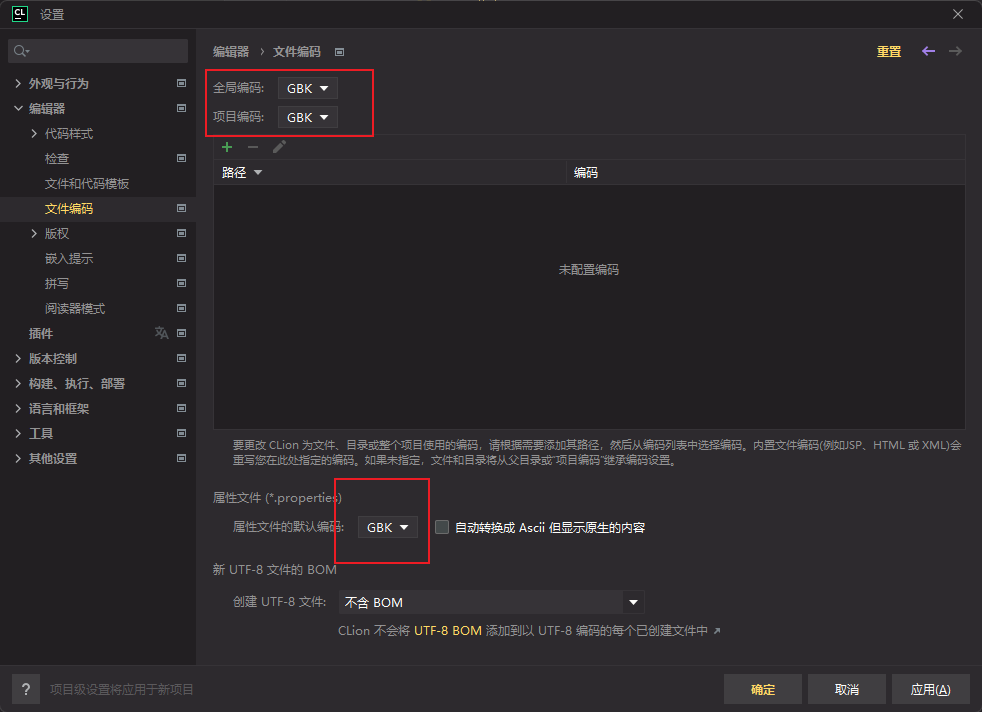Click the project-level icon beside 文件编码 breadcrumb
Image resolution: width=982 pixels, height=712 pixels.
339,52
